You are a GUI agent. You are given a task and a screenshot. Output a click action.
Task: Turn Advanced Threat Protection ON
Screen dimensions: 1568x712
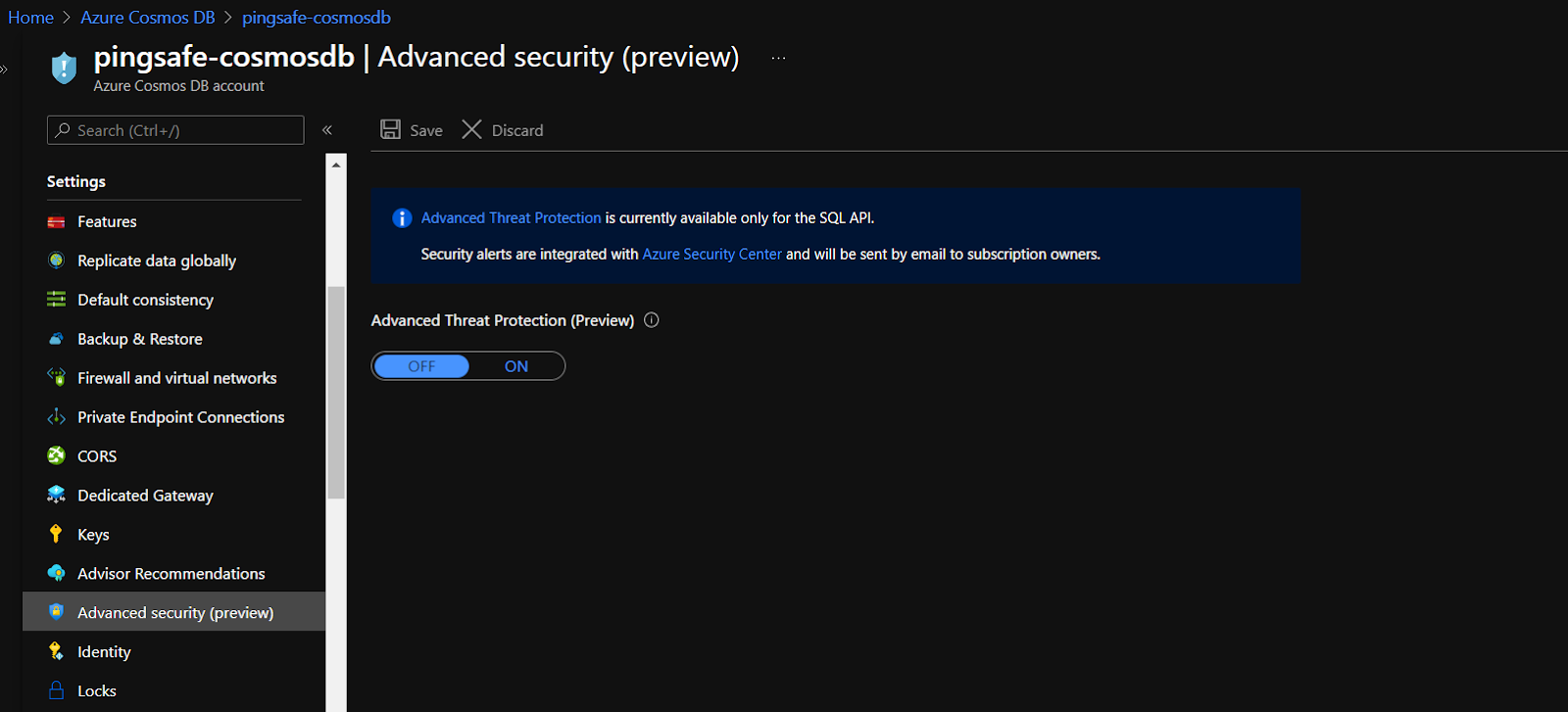coord(516,366)
